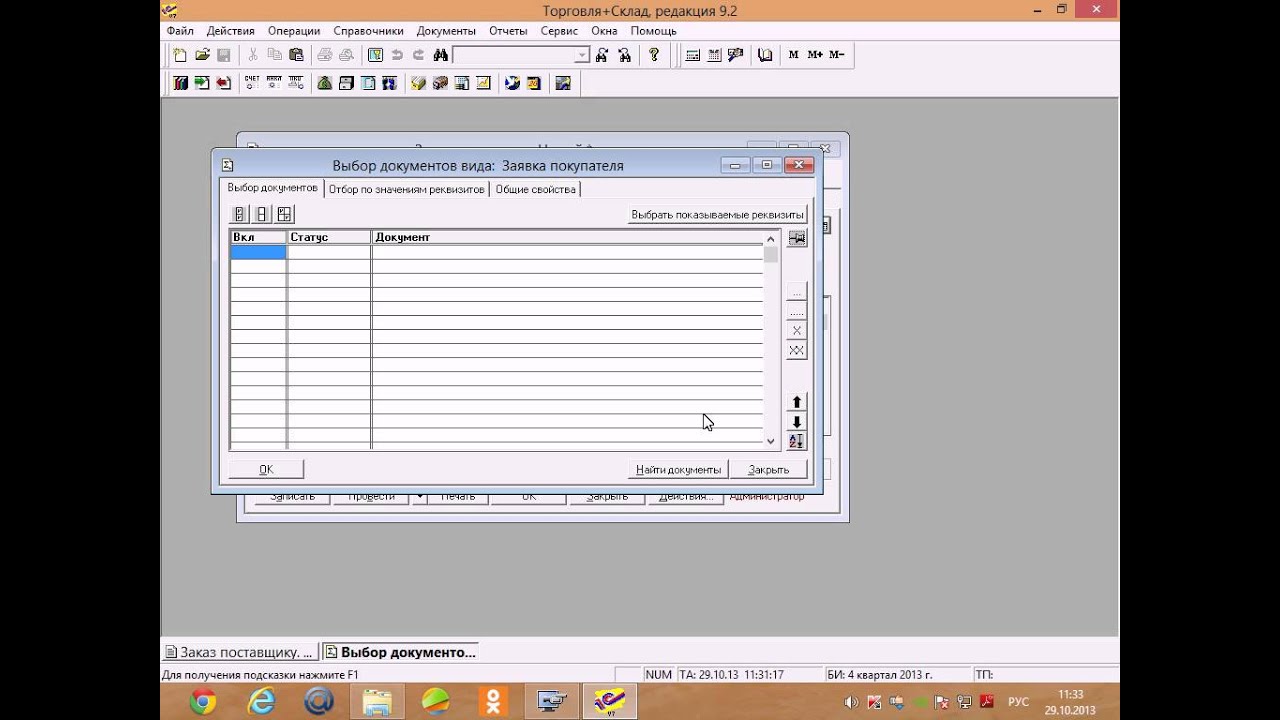The width and height of the screenshot is (1280, 720).
Task: Click the third icon button above the Статус column
Action: (284, 214)
